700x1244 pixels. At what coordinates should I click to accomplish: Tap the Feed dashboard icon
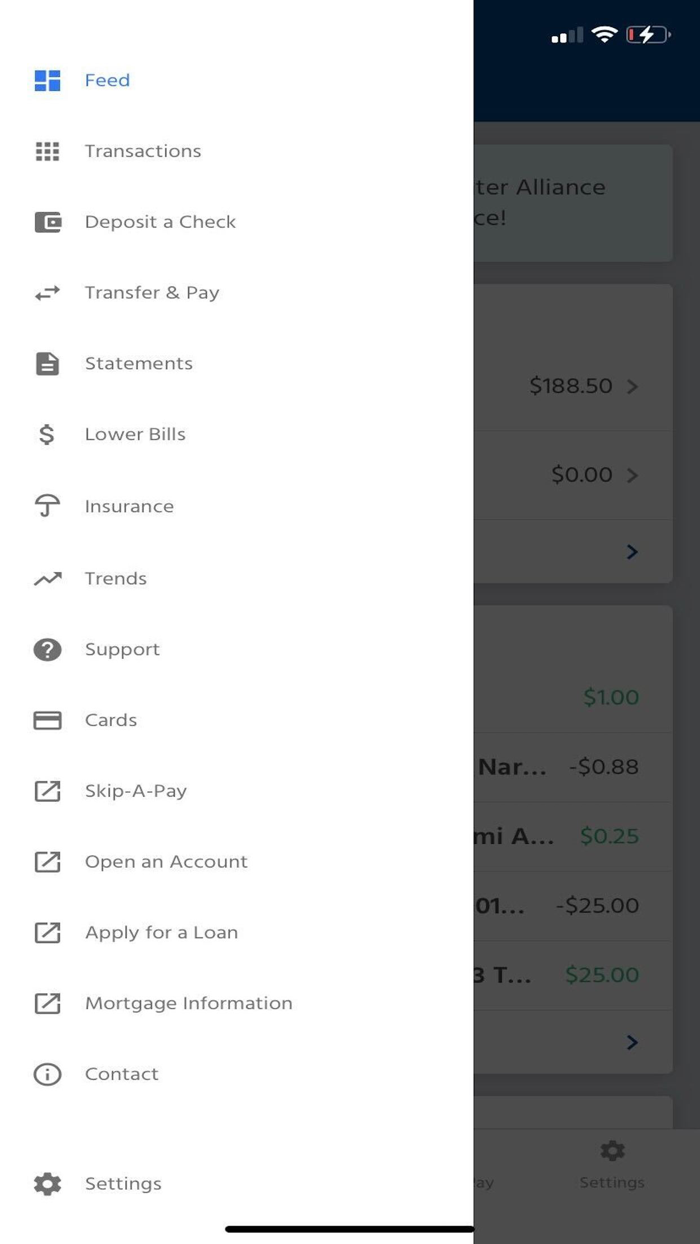point(47,81)
